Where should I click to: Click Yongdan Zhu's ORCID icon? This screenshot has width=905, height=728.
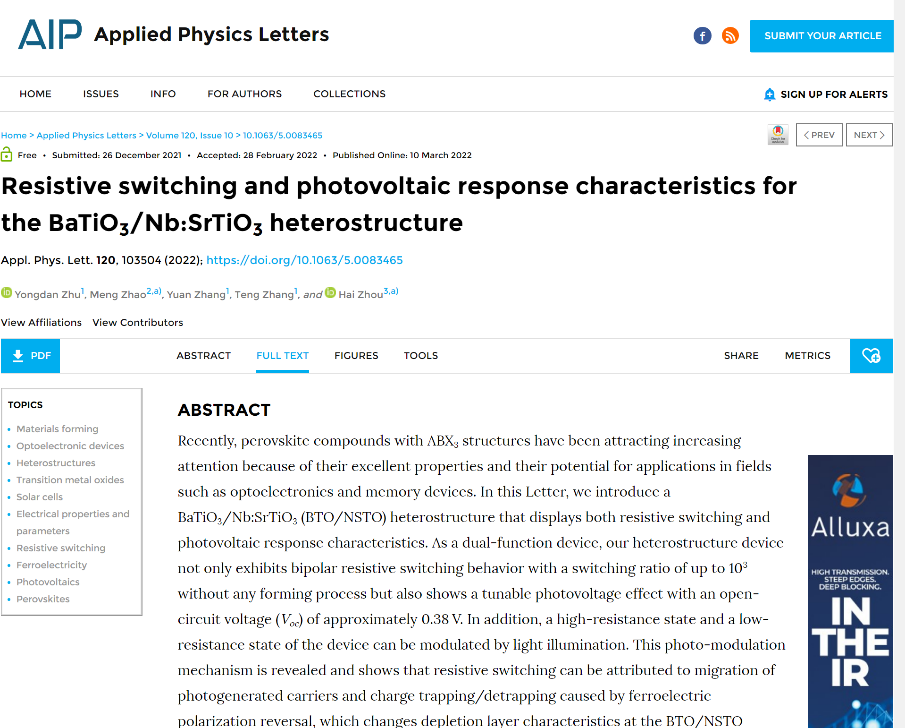(6, 293)
